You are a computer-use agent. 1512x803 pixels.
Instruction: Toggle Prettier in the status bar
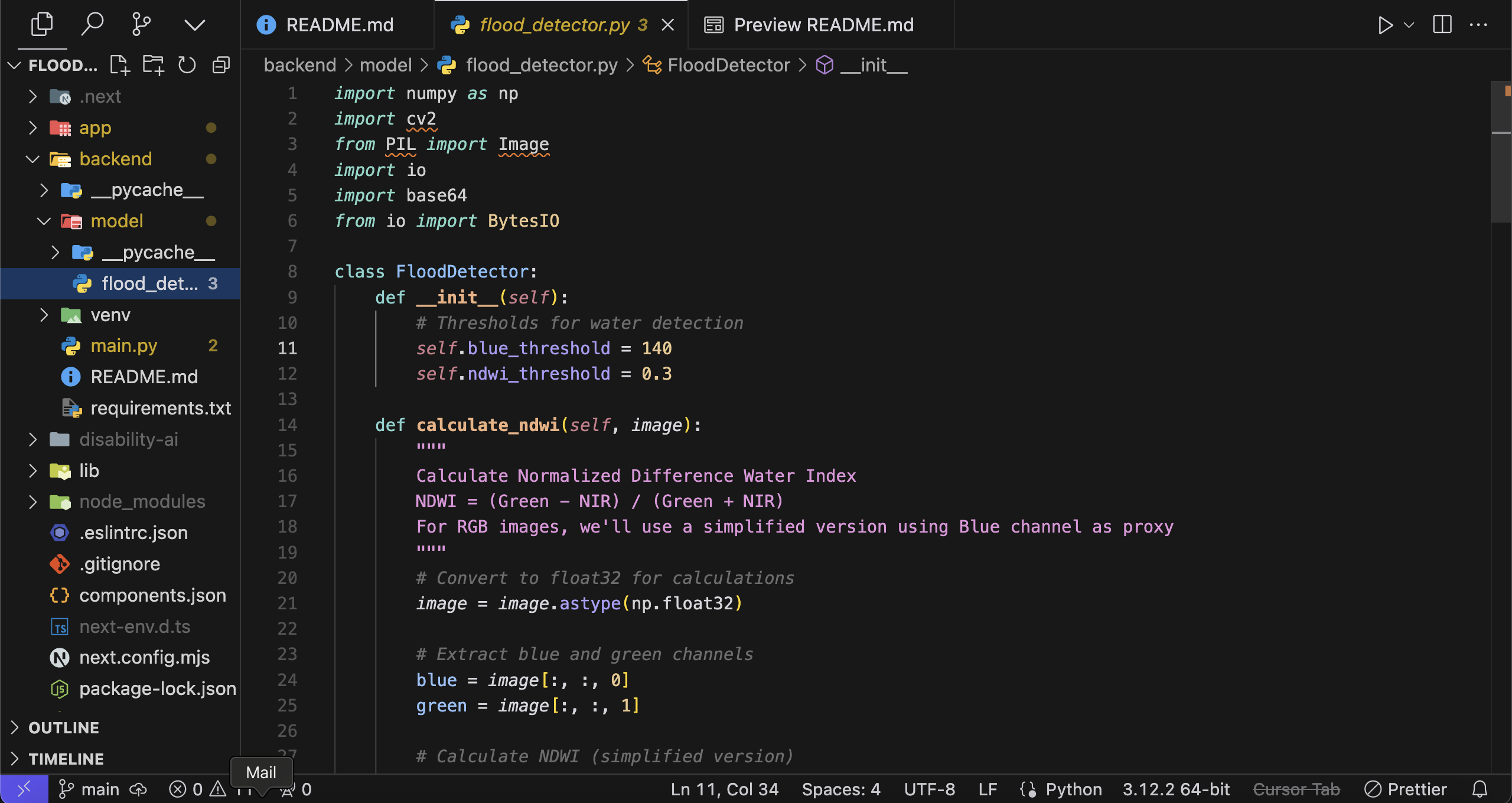click(1406, 789)
